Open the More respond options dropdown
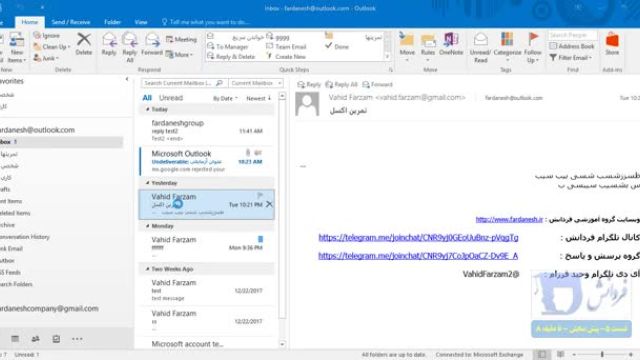 tap(180, 54)
